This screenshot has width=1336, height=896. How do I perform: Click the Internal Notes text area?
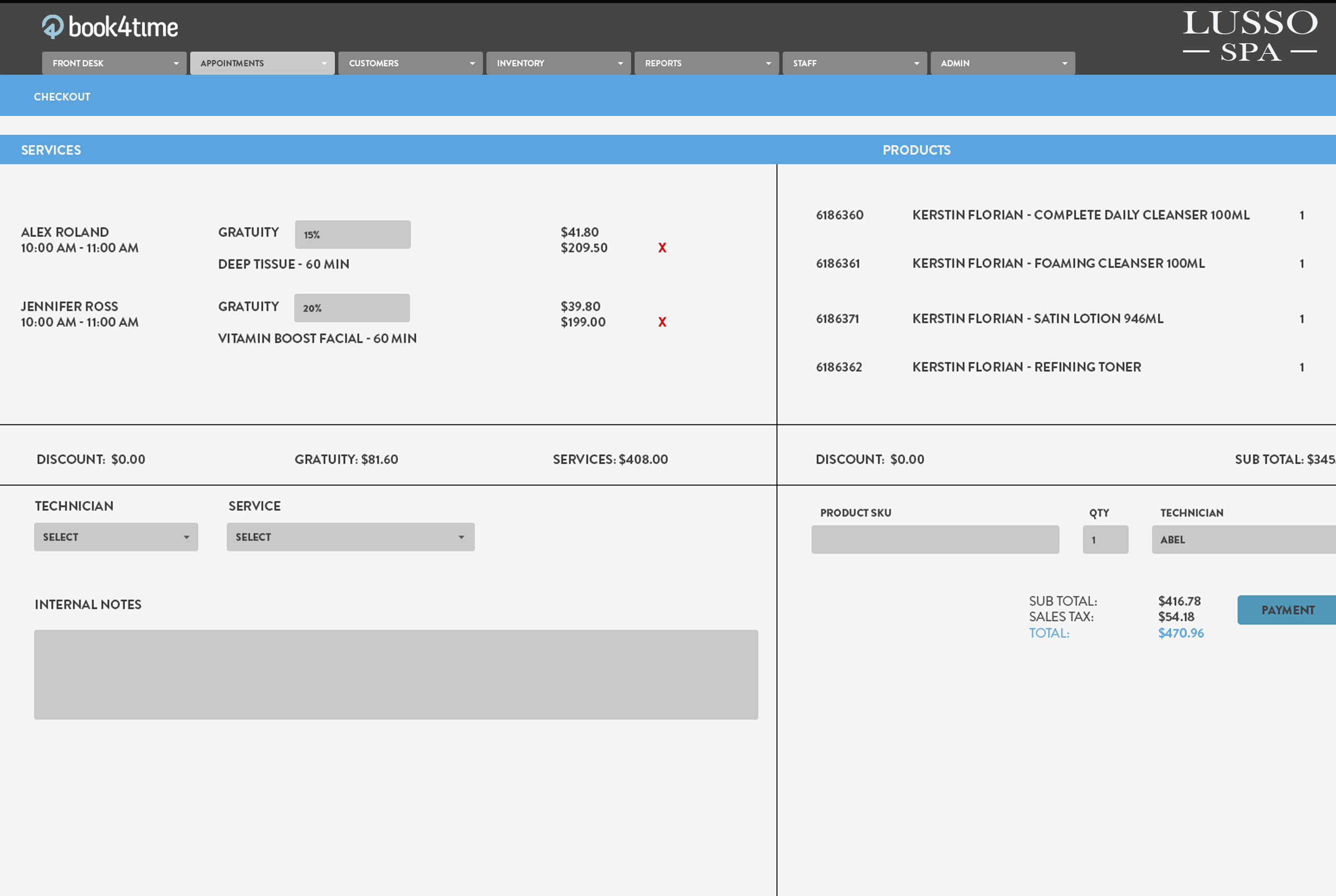pos(395,675)
